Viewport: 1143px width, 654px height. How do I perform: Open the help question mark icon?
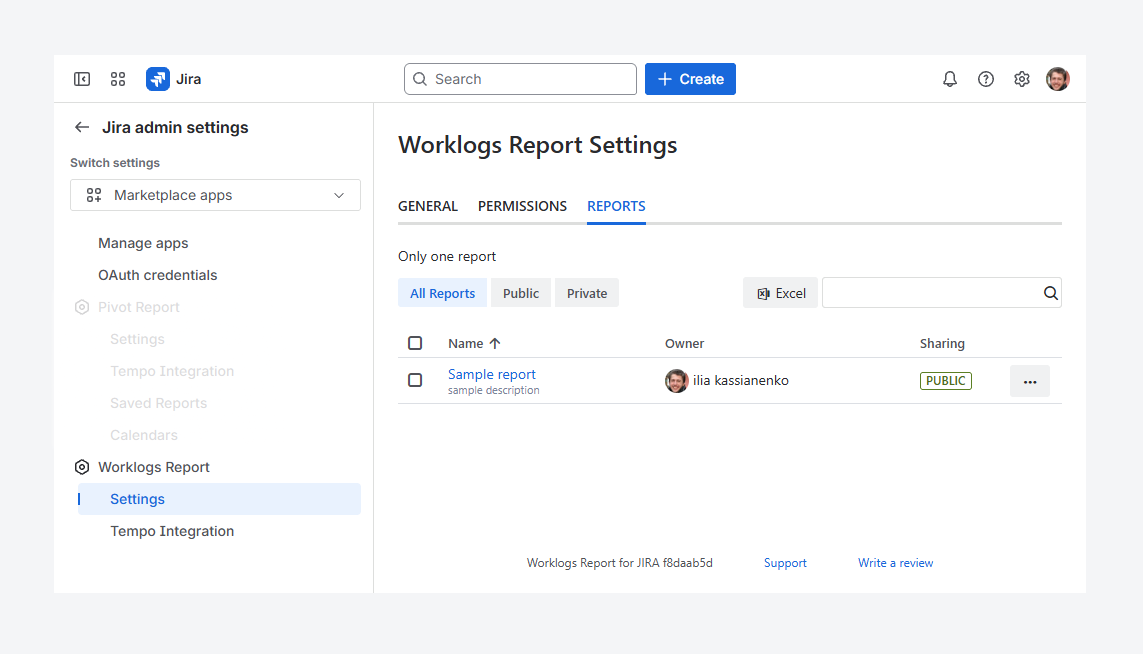pyautogui.click(x=986, y=79)
